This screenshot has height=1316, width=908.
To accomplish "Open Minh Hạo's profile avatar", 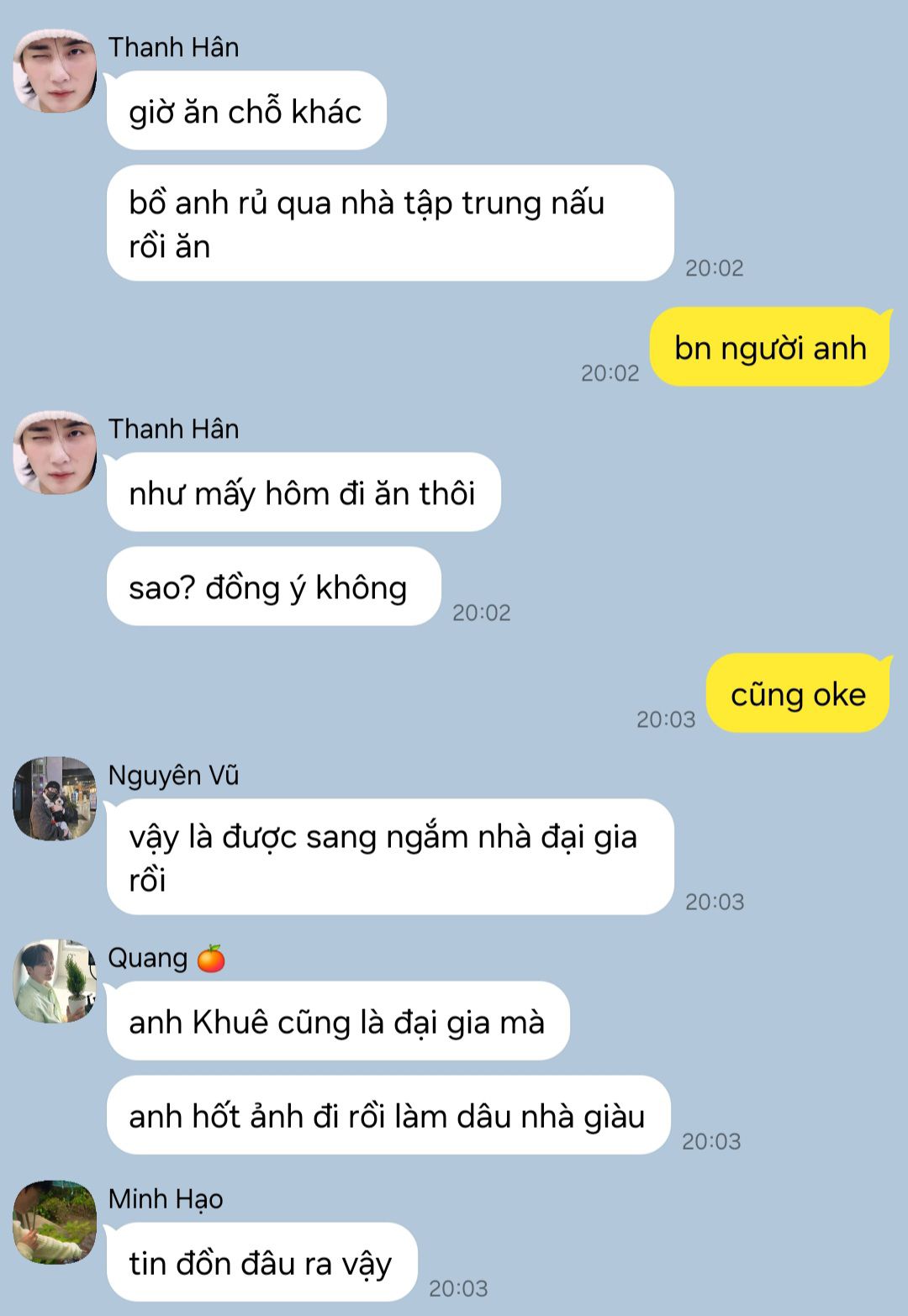I will click(55, 1222).
